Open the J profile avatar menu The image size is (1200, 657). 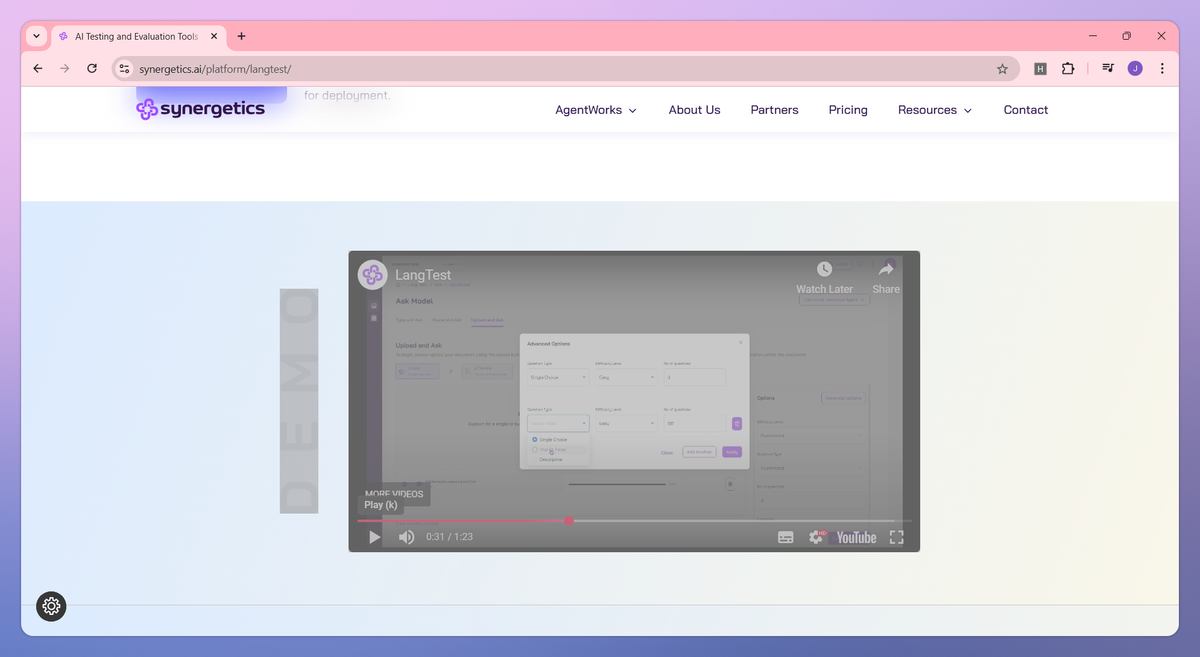(1135, 69)
